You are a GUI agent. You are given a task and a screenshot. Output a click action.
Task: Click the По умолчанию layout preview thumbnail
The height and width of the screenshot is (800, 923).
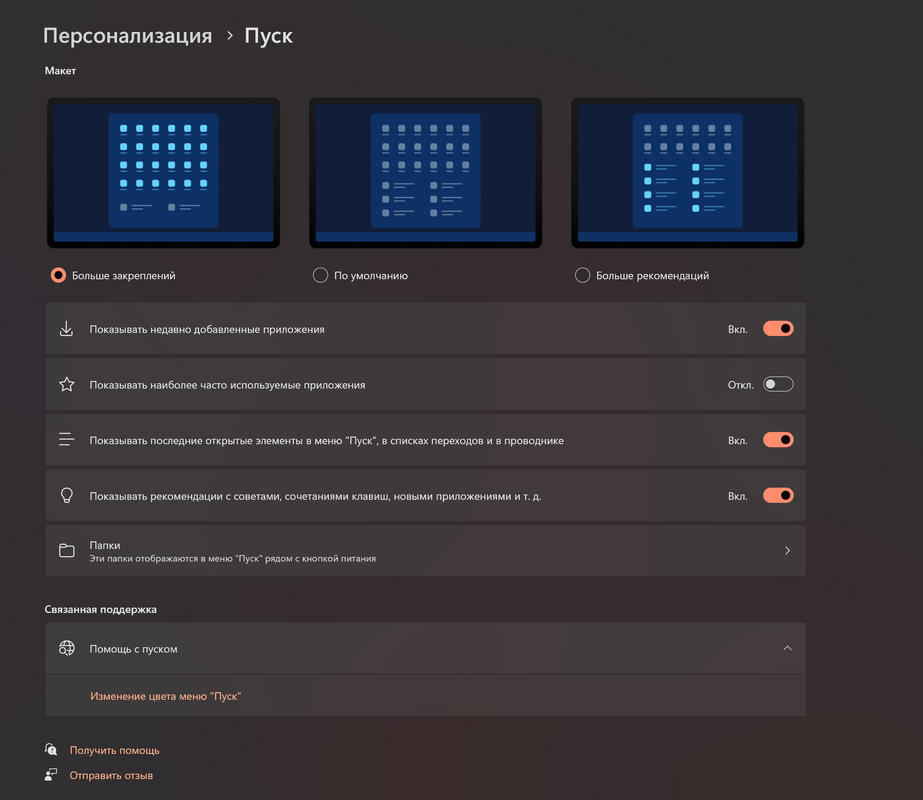point(426,173)
